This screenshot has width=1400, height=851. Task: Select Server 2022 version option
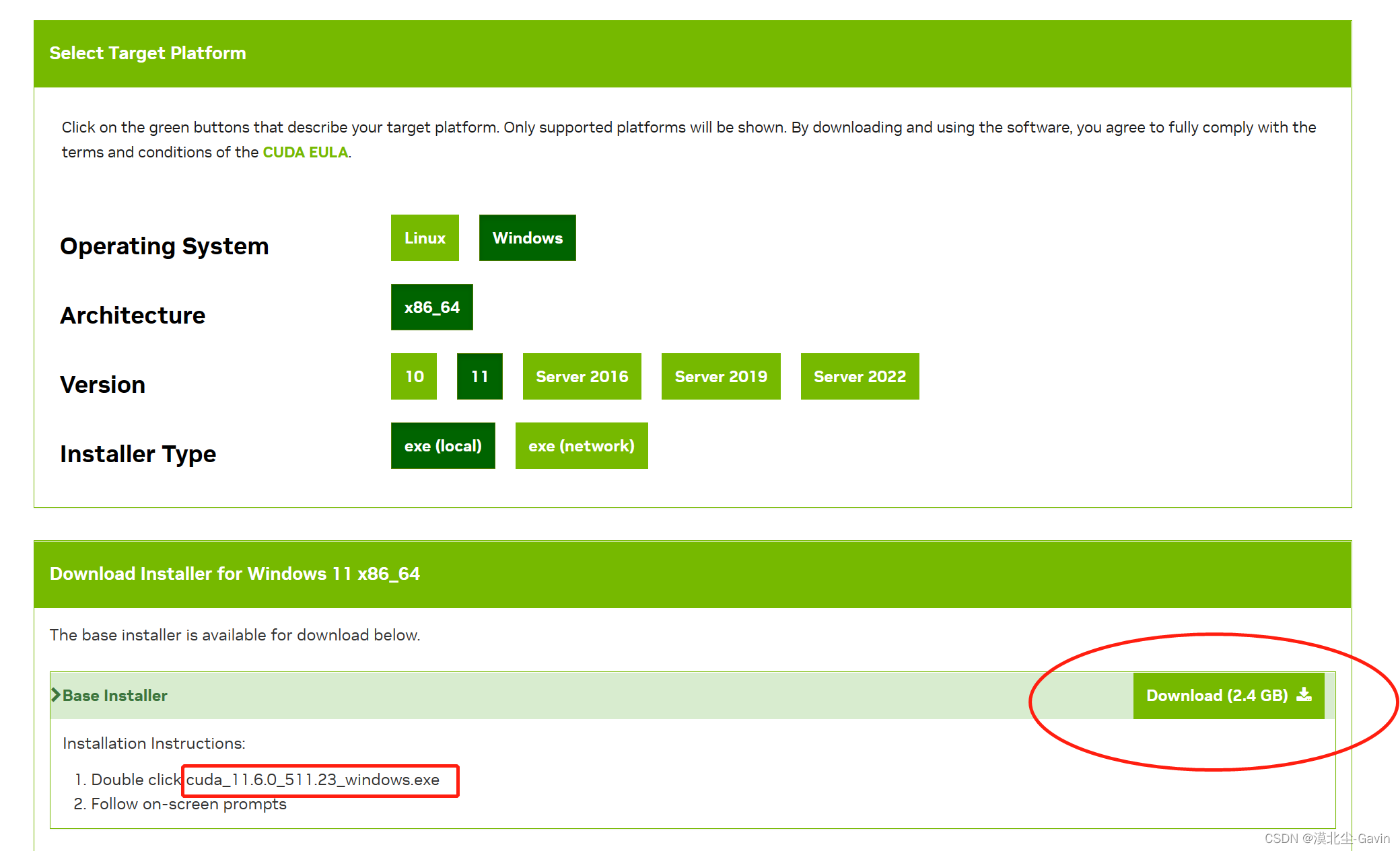(x=858, y=377)
